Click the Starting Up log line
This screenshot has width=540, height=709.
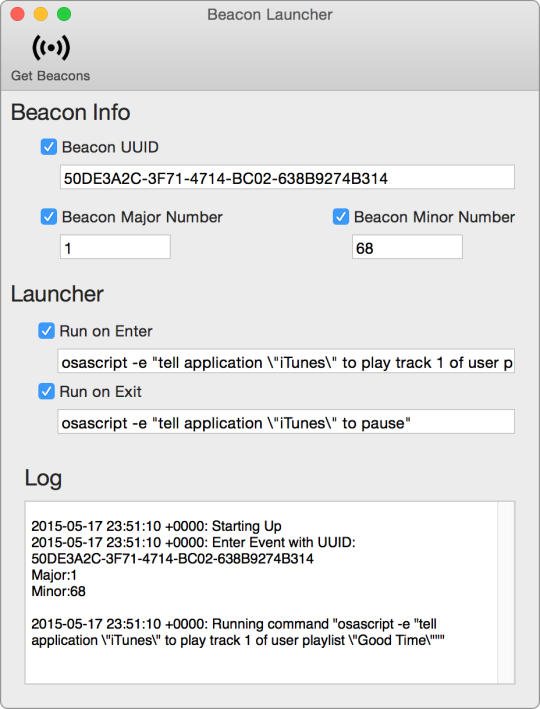(x=156, y=526)
